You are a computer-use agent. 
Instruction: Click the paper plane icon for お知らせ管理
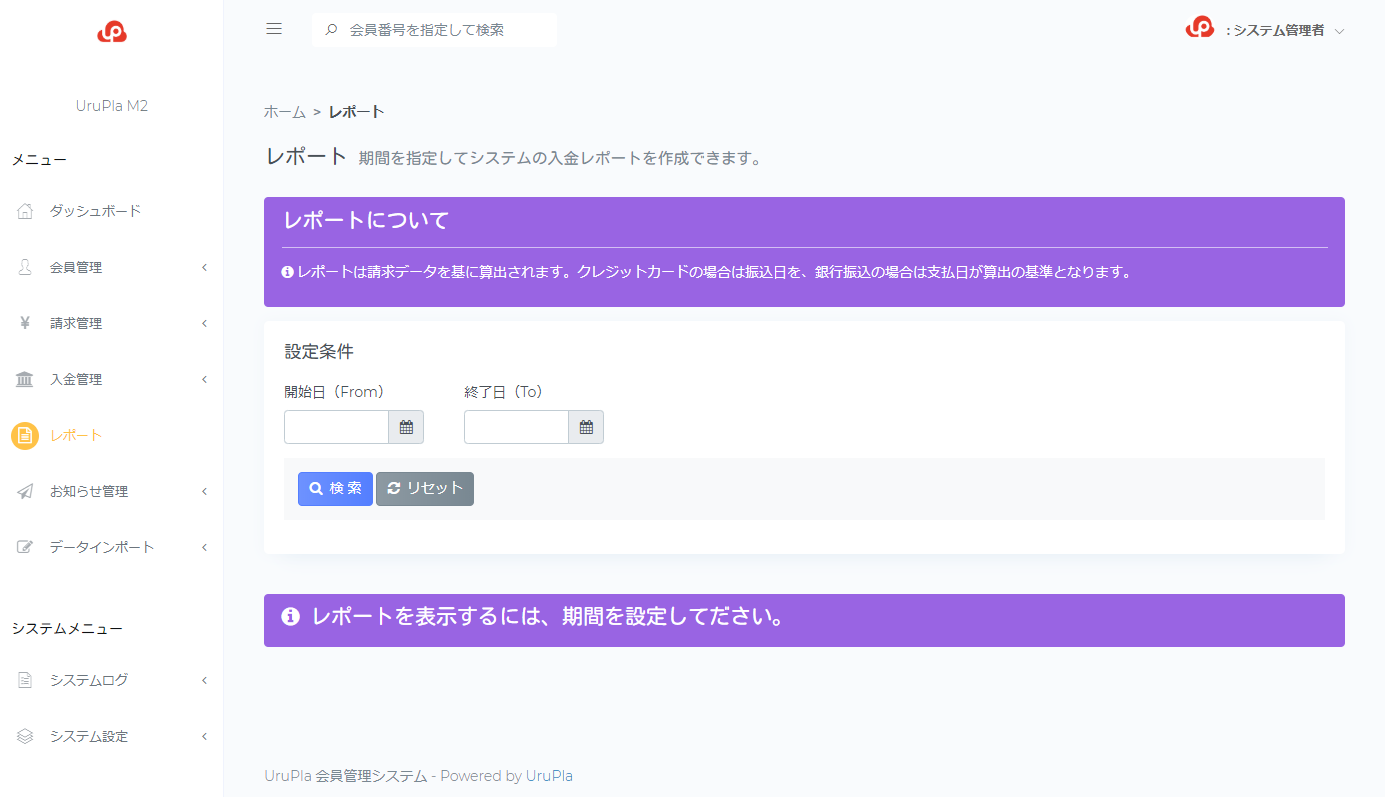click(x=25, y=491)
